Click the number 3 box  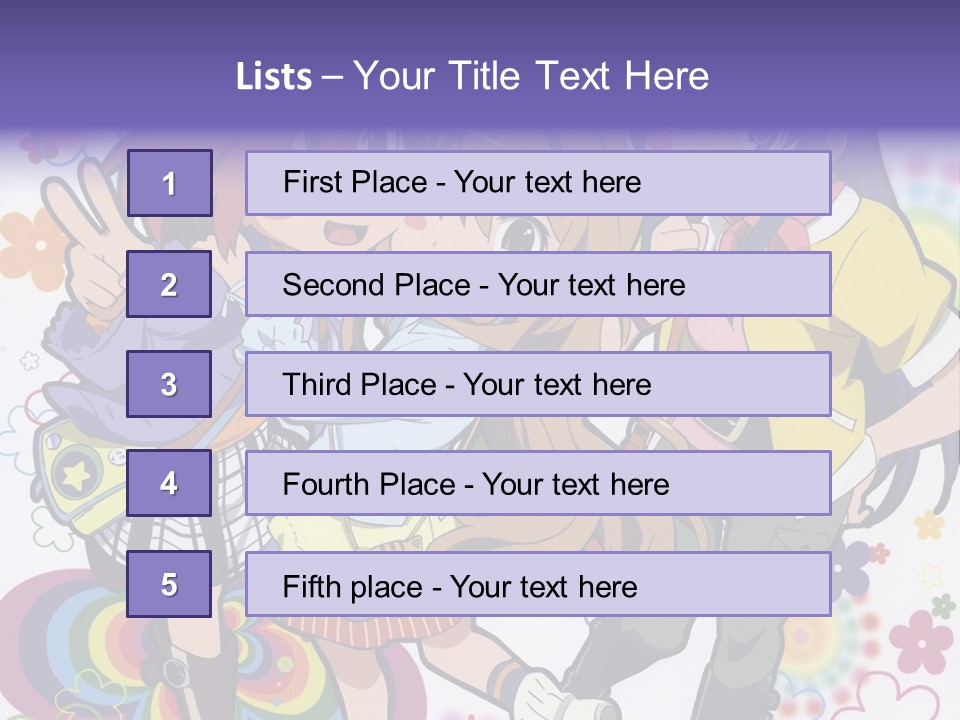click(169, 384)
